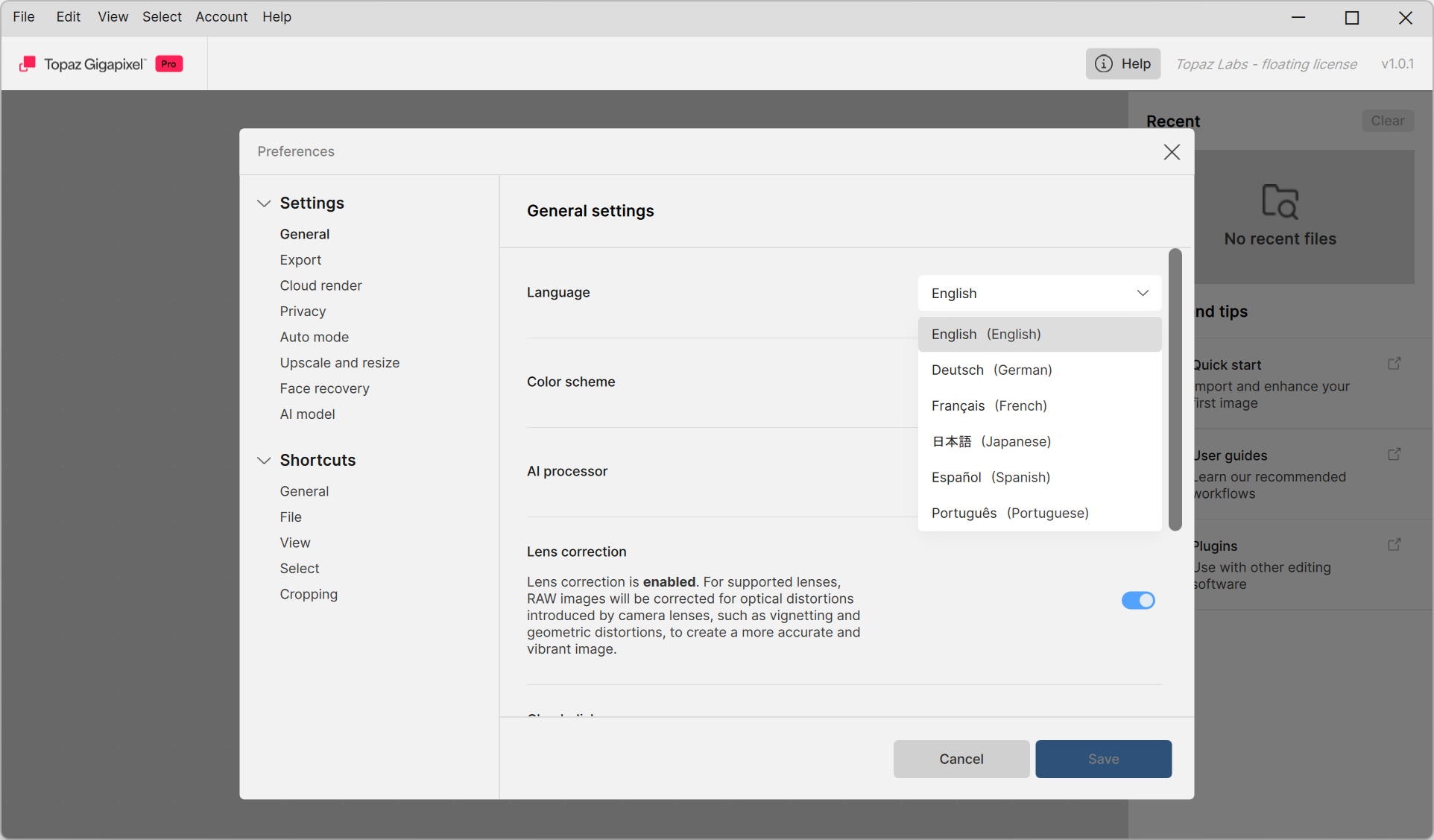Go to Face recovery settings
The height and width of the screenshot is (840, 1434).
point(324,388)
